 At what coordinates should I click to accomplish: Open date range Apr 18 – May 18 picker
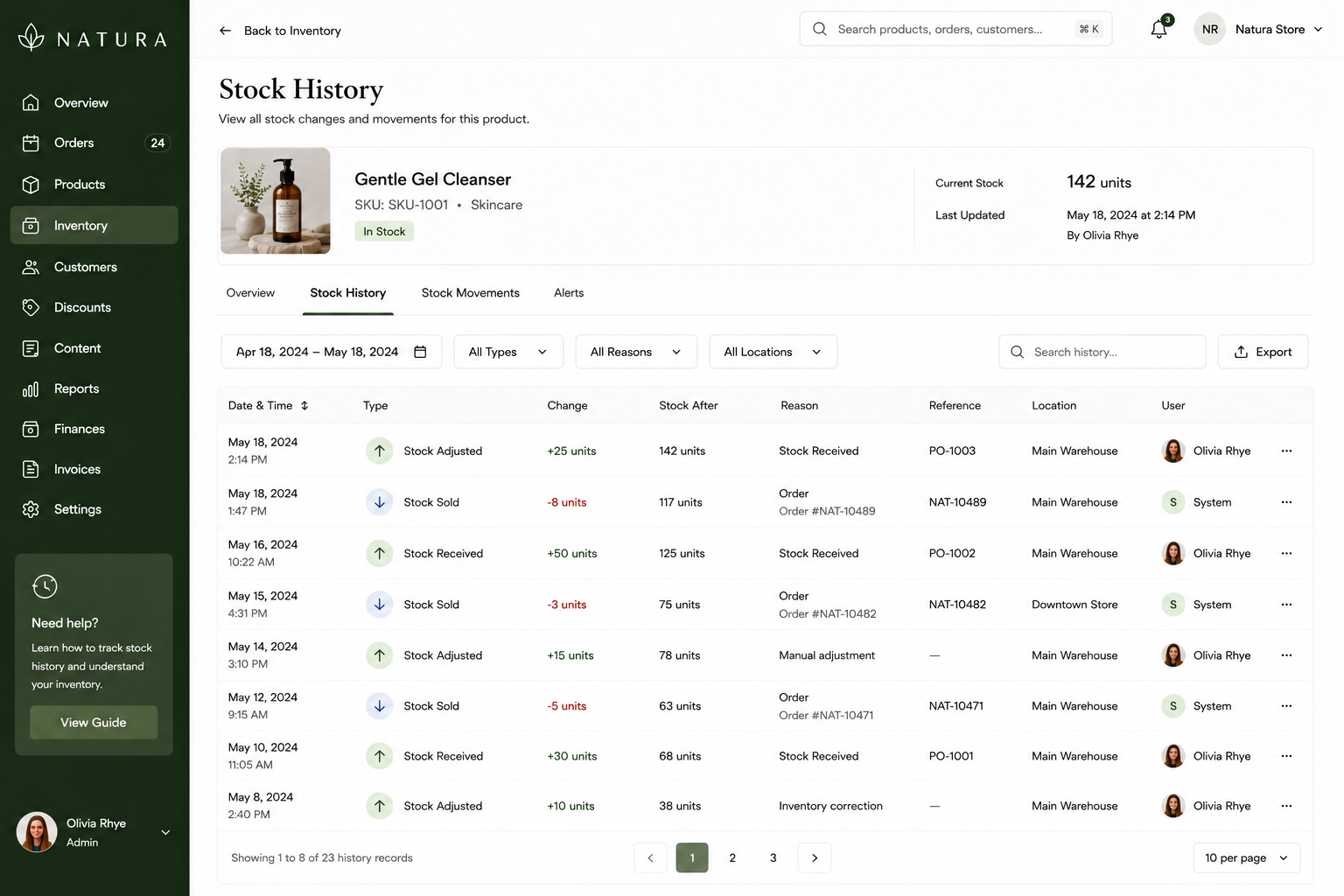[331, 352]
